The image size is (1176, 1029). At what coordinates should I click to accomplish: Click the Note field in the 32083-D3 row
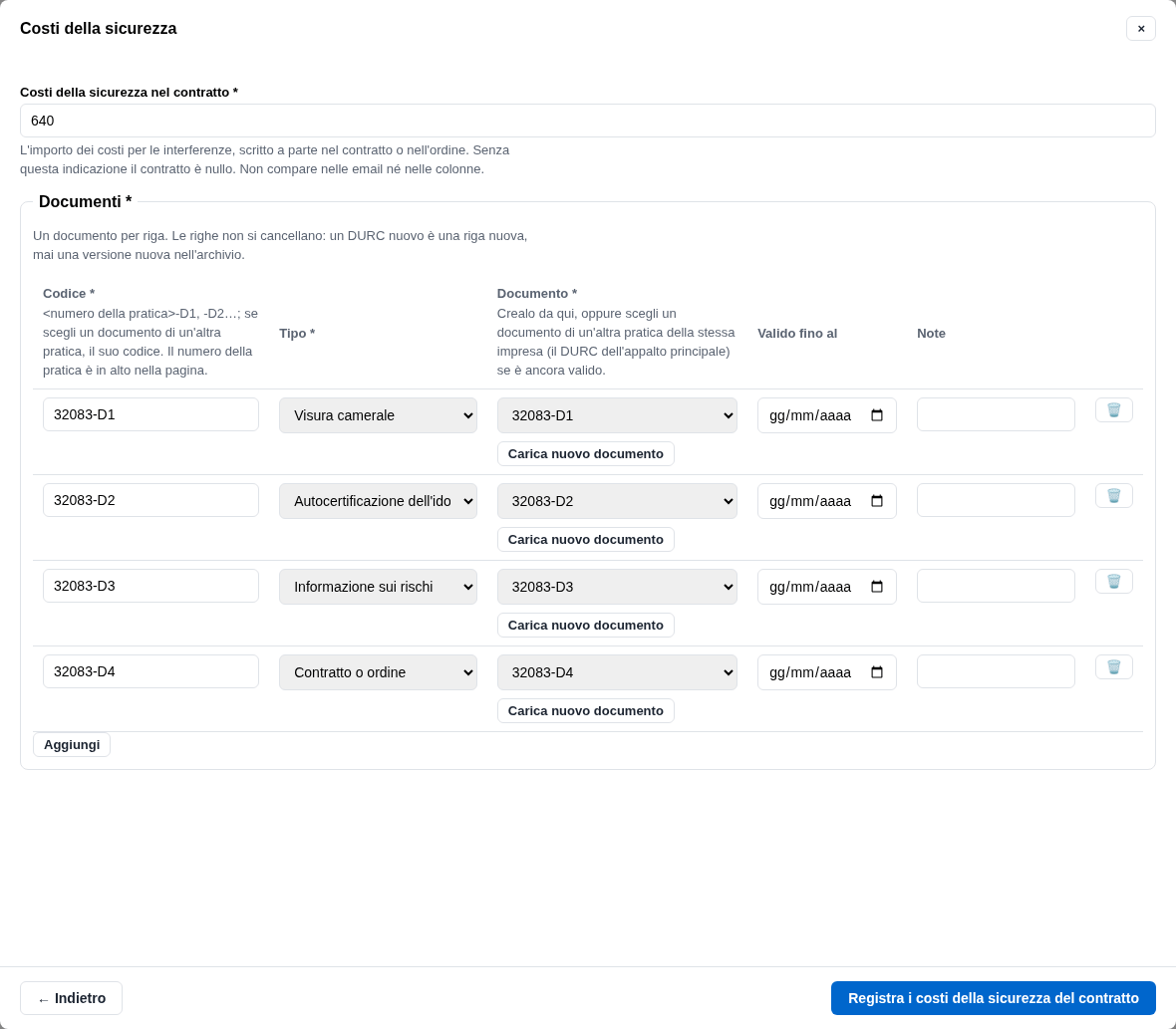(996, 586)
